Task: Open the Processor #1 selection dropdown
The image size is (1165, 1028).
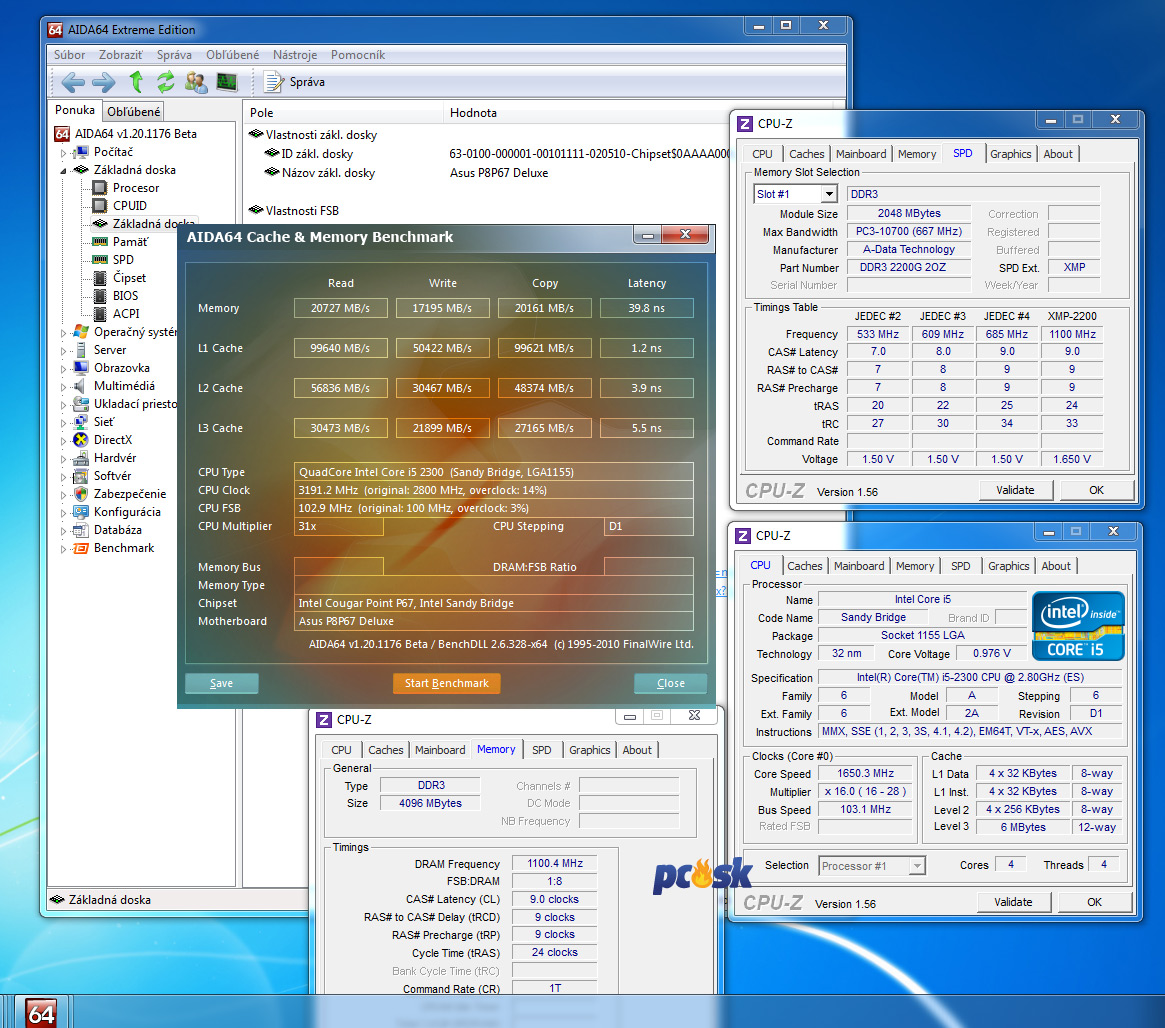Action: coord(918,865)
